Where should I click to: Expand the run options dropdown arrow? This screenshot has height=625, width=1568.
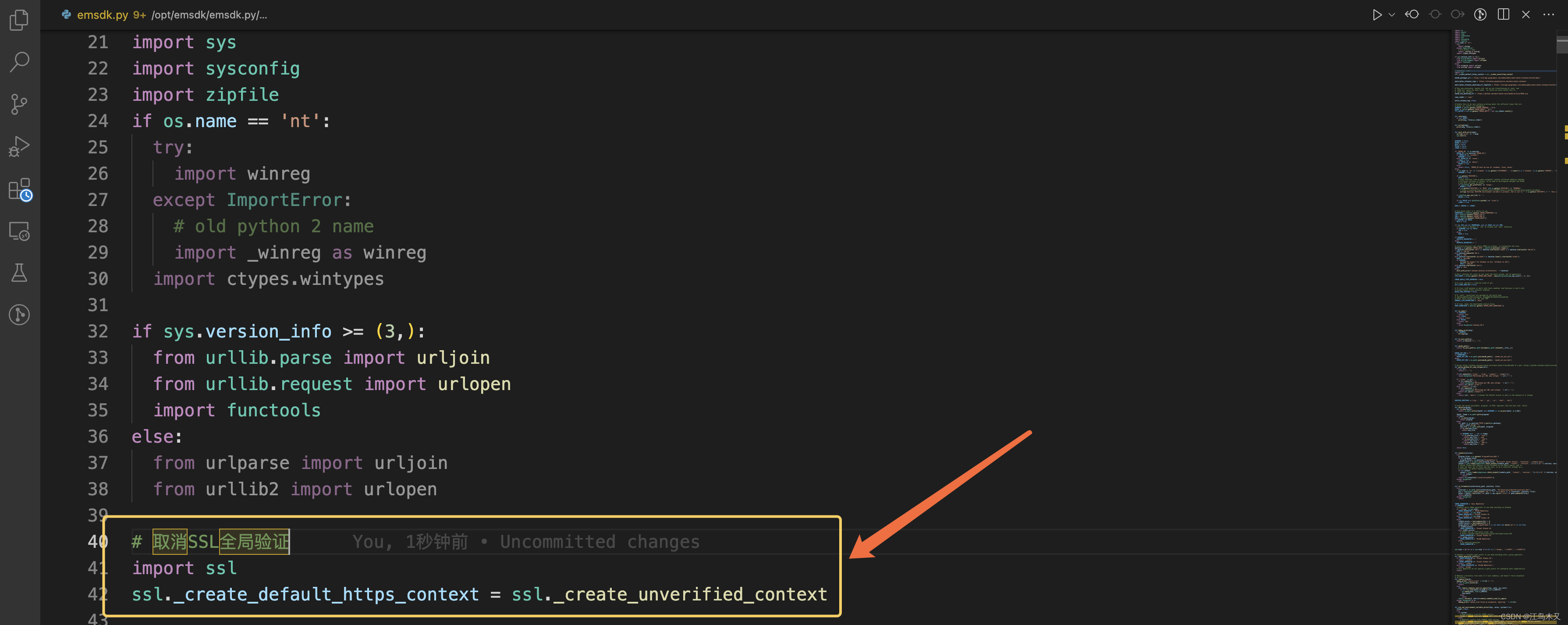[x=1391, y=14]
